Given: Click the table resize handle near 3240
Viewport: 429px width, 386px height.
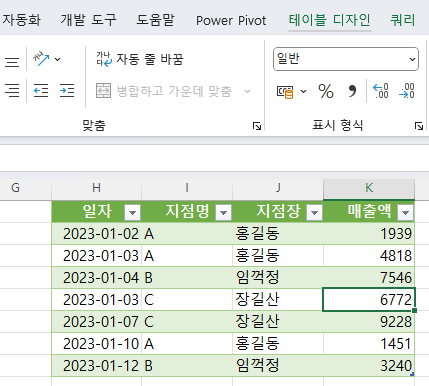Looking at the screenshot, I should [412, 374].
